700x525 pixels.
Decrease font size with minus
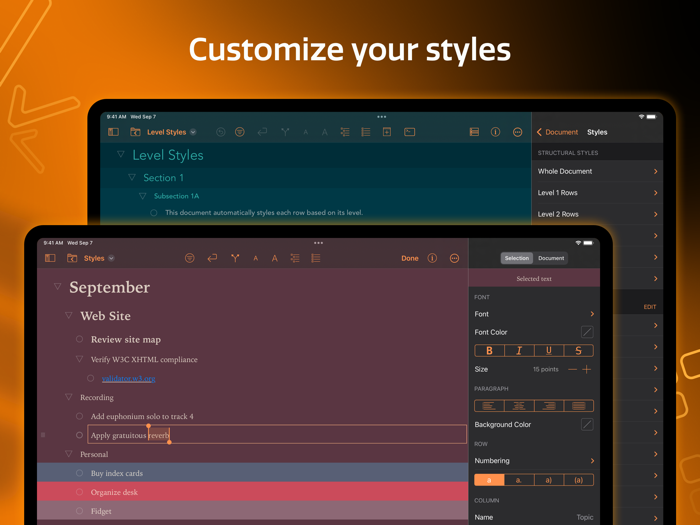pyautogui.click(x=573, y=369)
